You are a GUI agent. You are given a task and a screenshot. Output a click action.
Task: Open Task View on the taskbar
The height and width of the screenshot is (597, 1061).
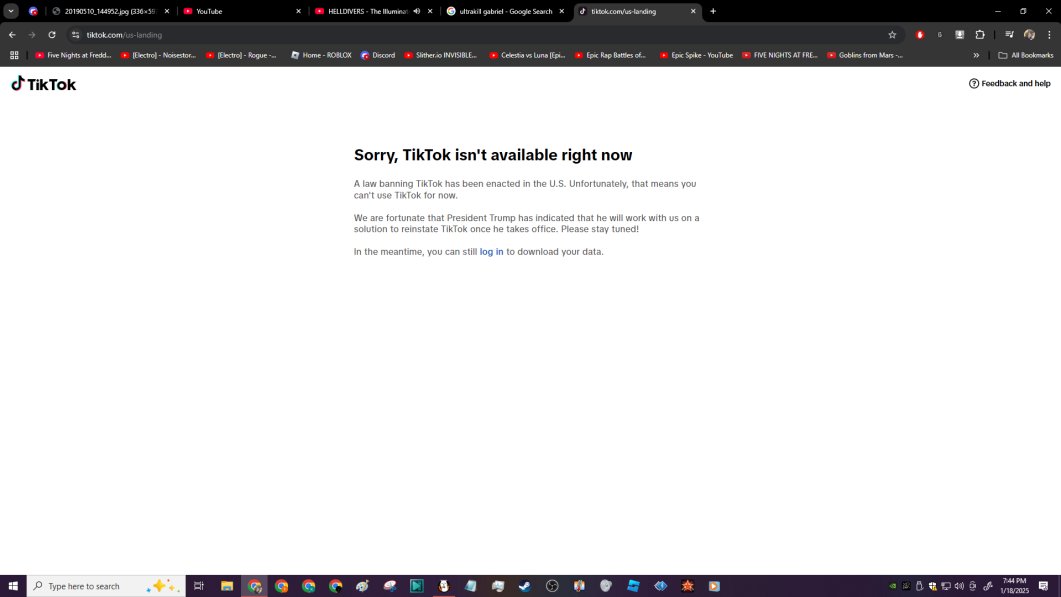(x=199, y=586)
